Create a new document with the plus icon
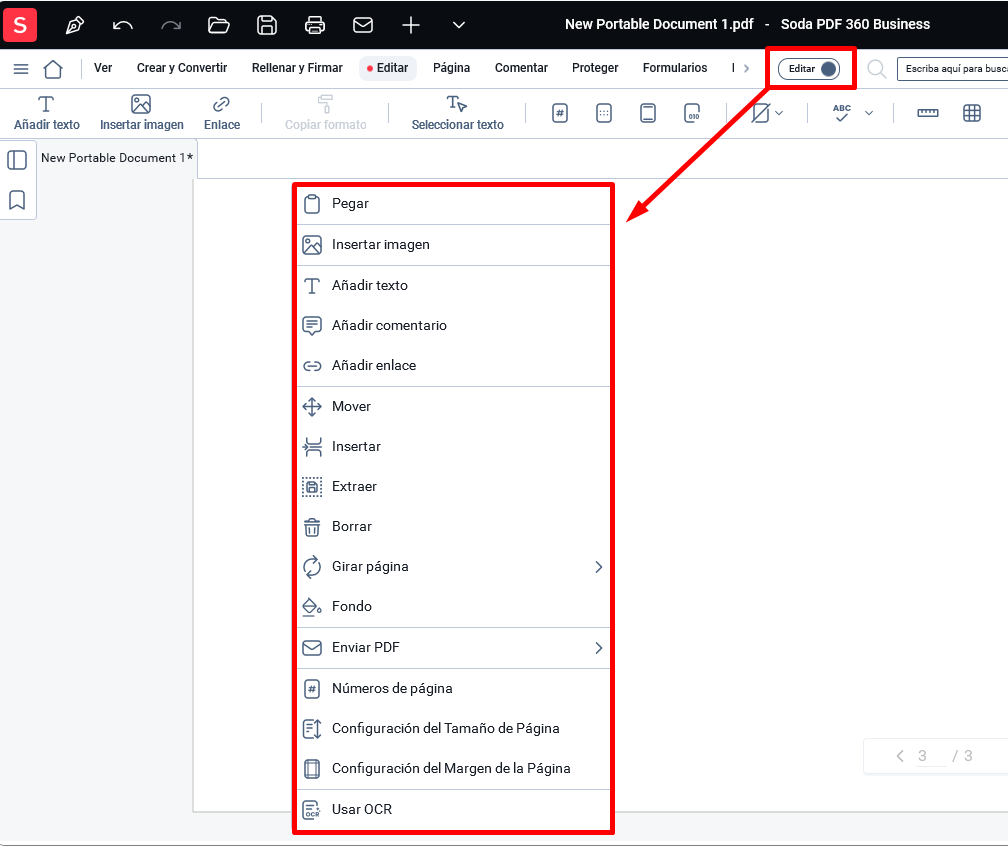1008x846 pixels. tap(411, 25)
